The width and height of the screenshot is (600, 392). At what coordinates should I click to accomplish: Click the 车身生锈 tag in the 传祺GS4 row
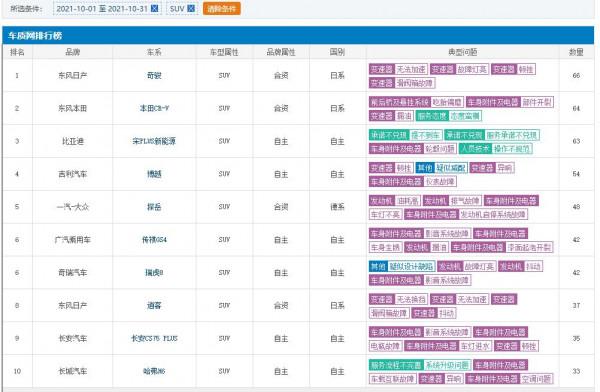(386, 248)
